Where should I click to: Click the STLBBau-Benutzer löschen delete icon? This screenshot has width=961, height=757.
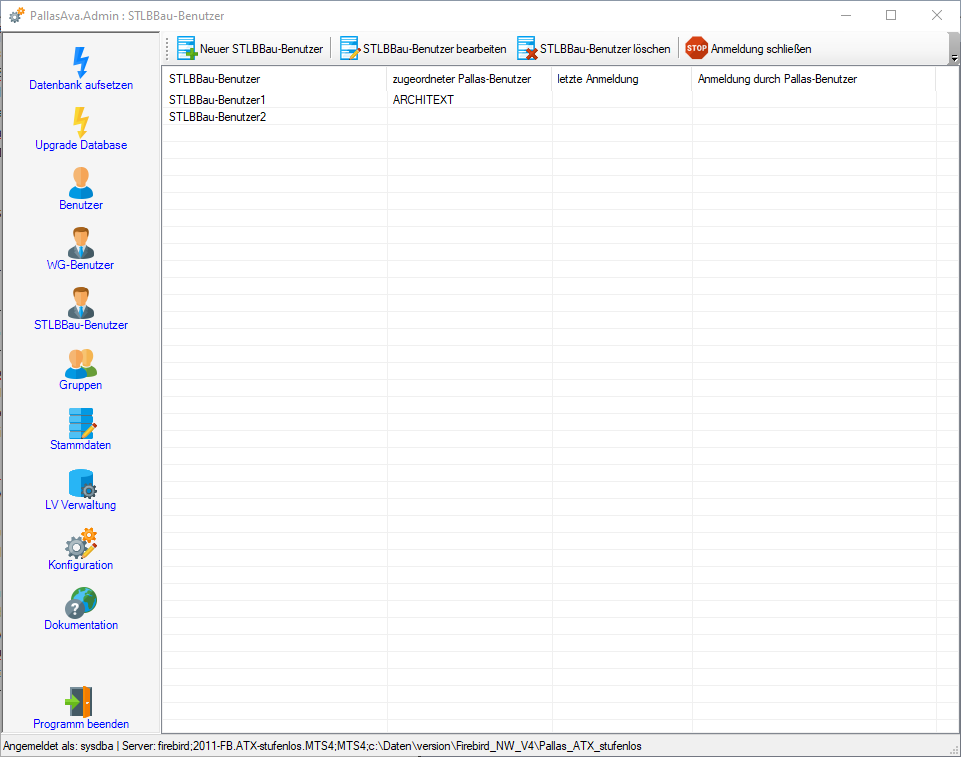click(527, 48)
